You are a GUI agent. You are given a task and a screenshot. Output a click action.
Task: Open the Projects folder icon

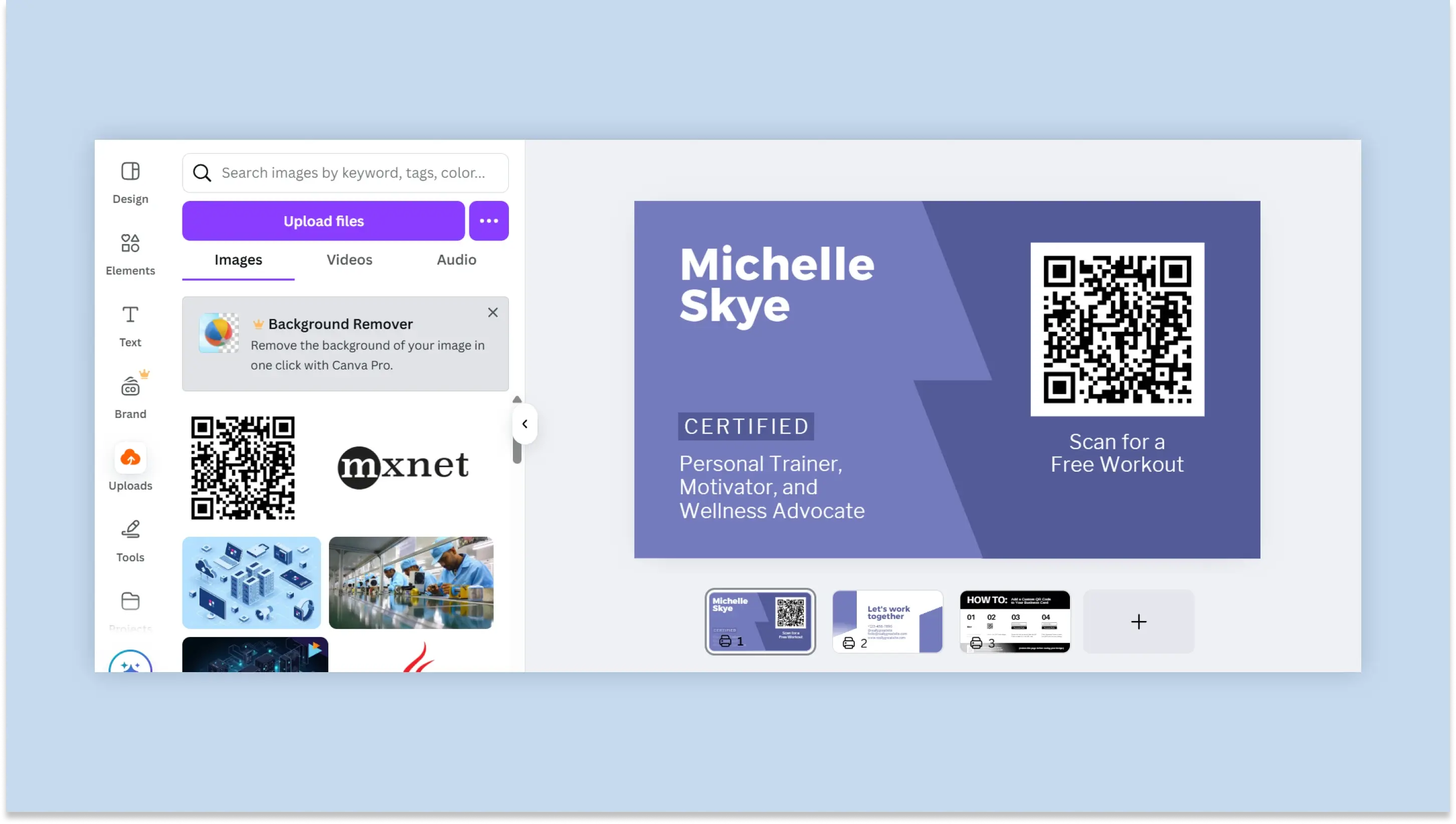130,601
